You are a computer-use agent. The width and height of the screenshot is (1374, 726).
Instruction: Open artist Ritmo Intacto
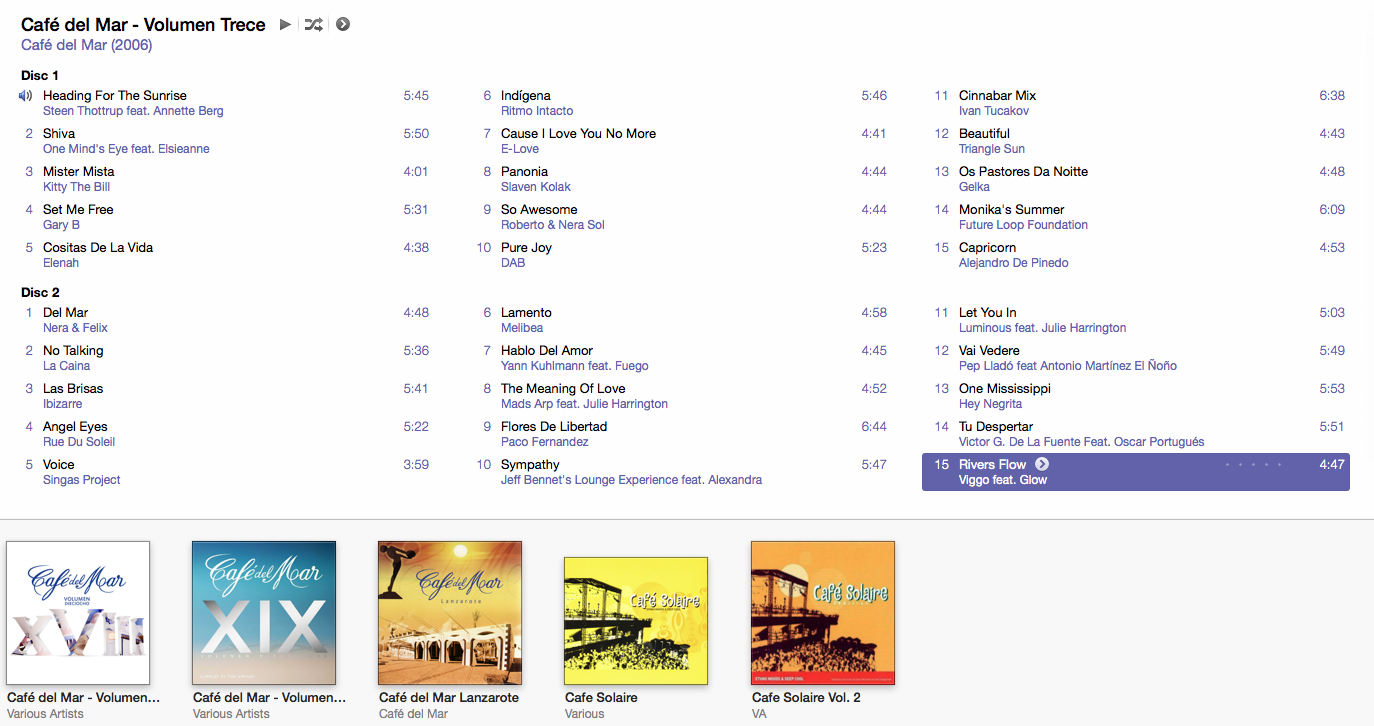tap(537, 111)
